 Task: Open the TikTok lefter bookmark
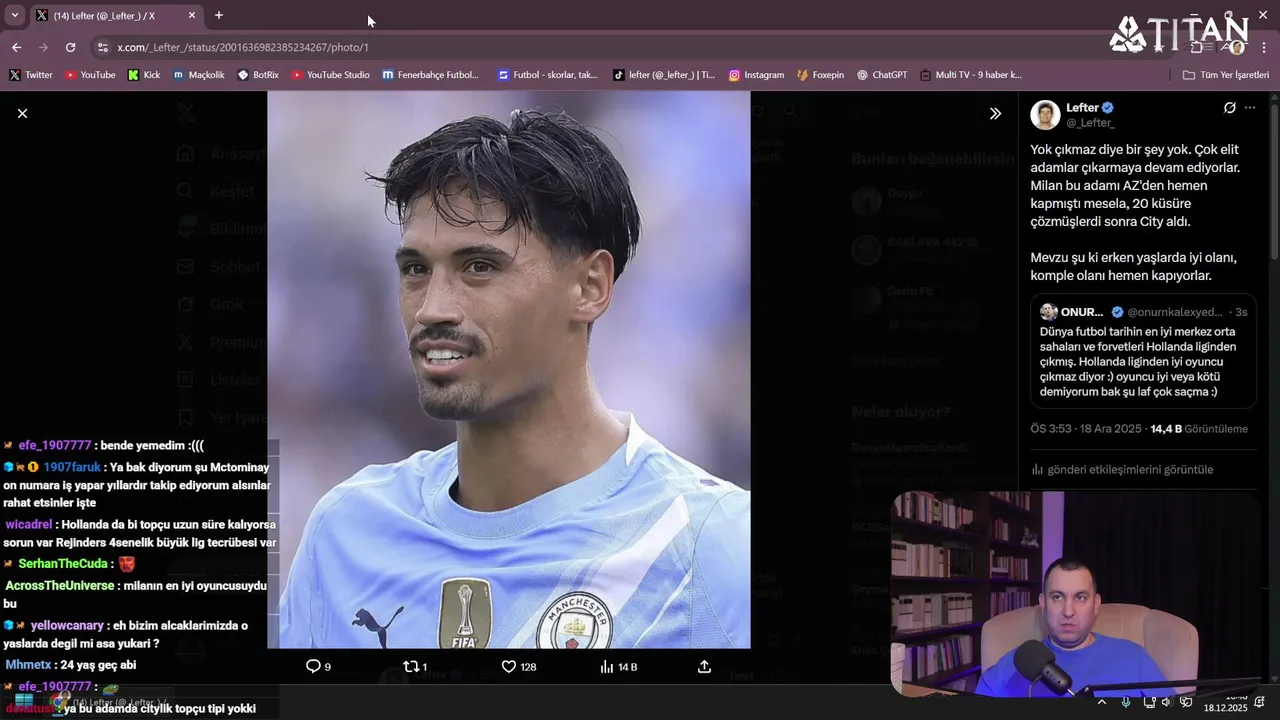[x=664, y=75]
